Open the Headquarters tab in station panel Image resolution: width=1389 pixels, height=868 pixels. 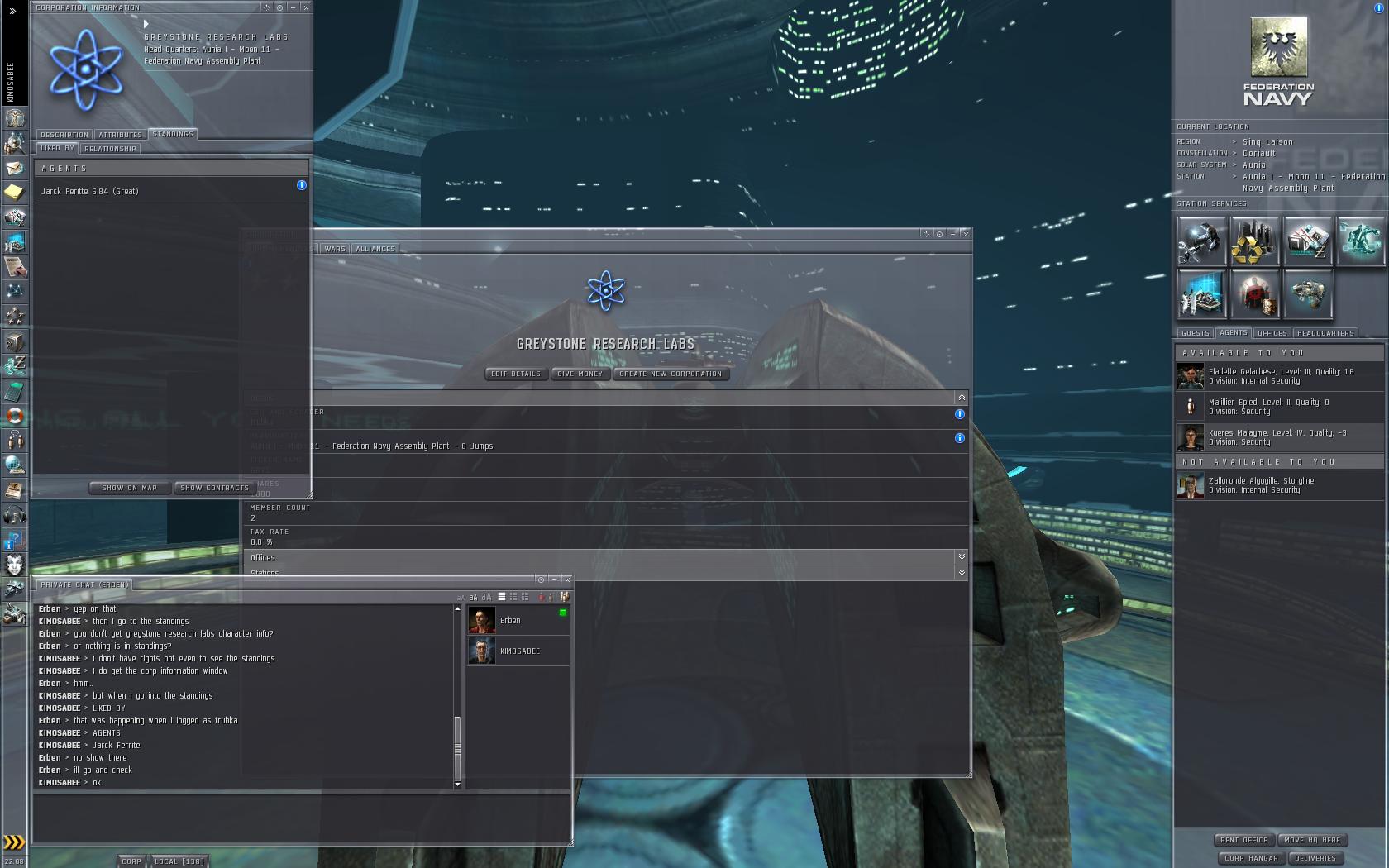(1326, 333)
